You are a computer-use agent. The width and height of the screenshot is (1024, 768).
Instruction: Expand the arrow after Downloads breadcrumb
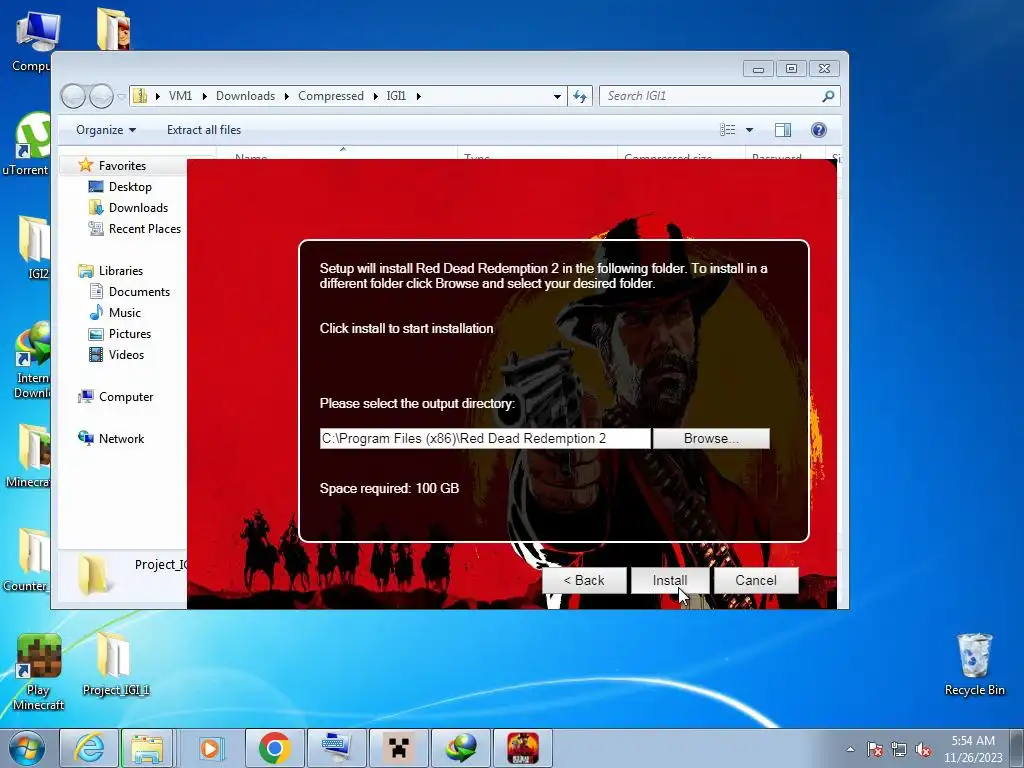tap(287, 97)
